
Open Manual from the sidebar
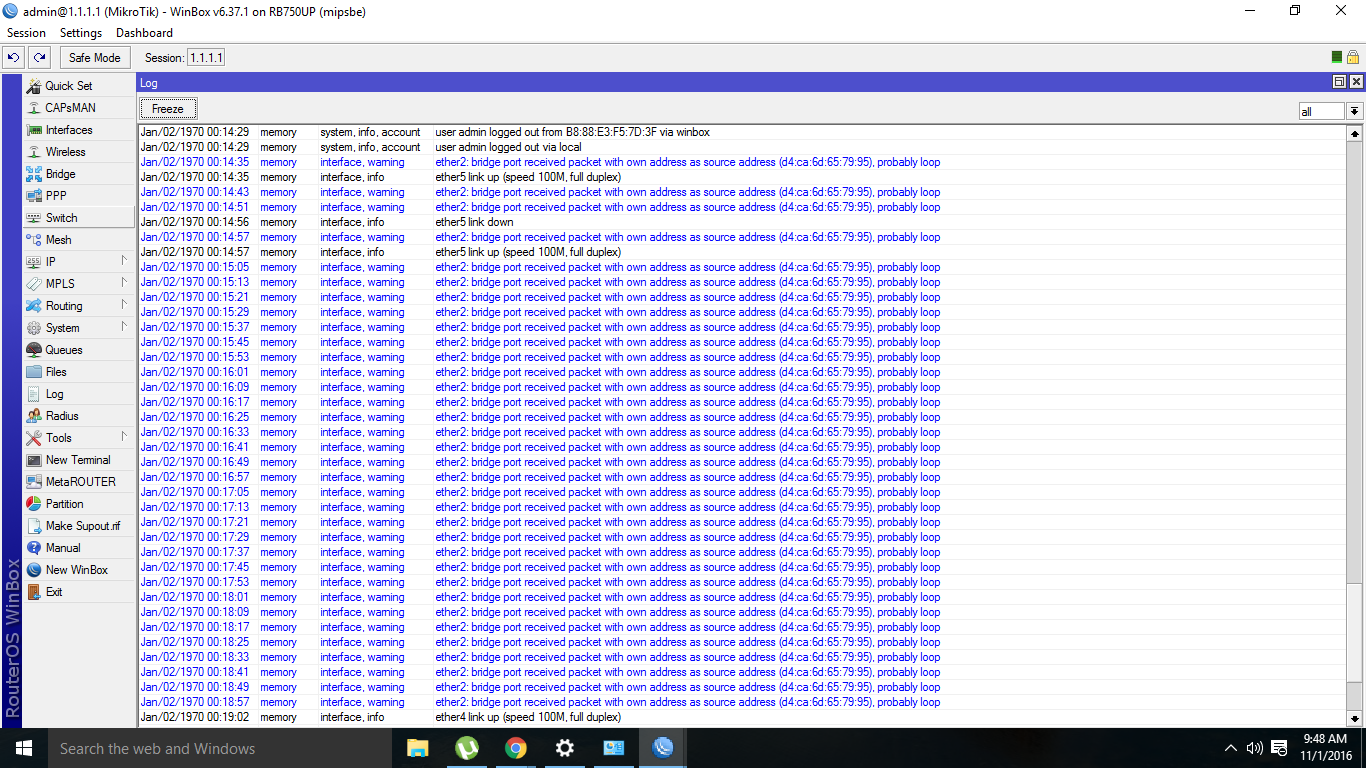[x=78, y=548]
